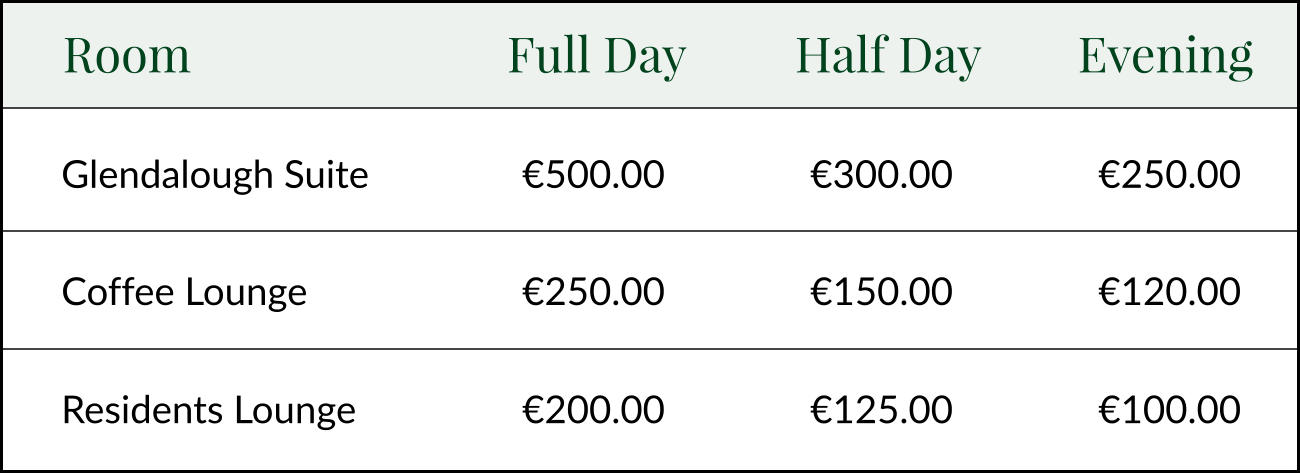Click the word Glendalough
This screenshot has width=1300, height=473.
coord(167,176)
